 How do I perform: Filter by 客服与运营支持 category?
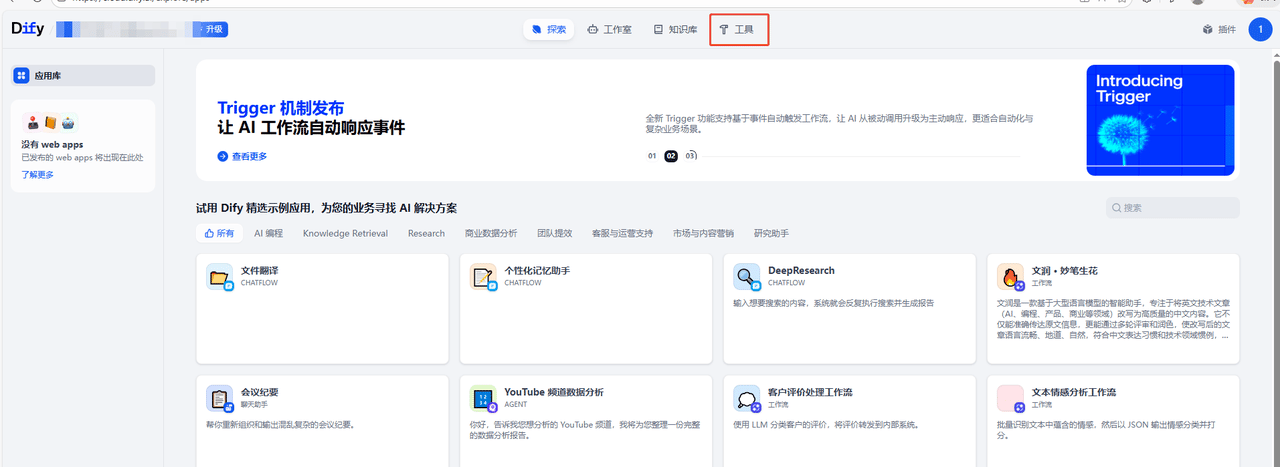tap(622, 233)
